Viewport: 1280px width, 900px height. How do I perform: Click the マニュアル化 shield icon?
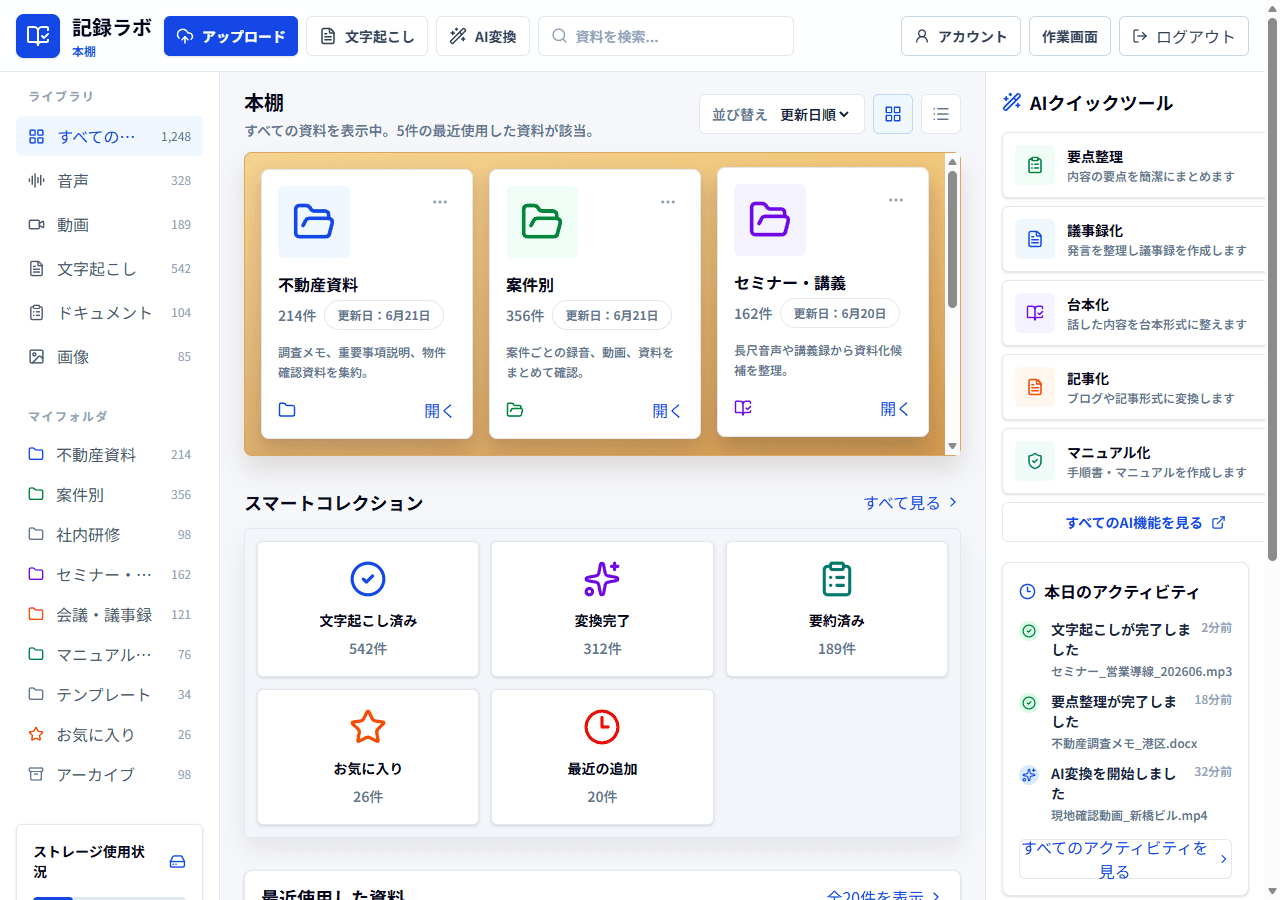pyautogui.click(x=1035, y=461)
